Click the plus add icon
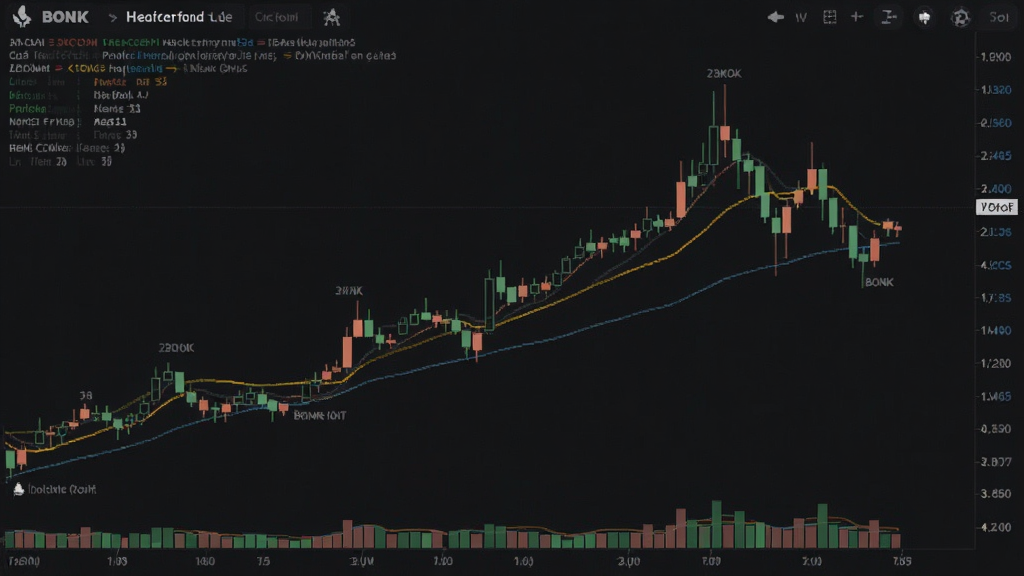Image resolution: width=1024 pixels, height=576 pixels. click(857, 17)
